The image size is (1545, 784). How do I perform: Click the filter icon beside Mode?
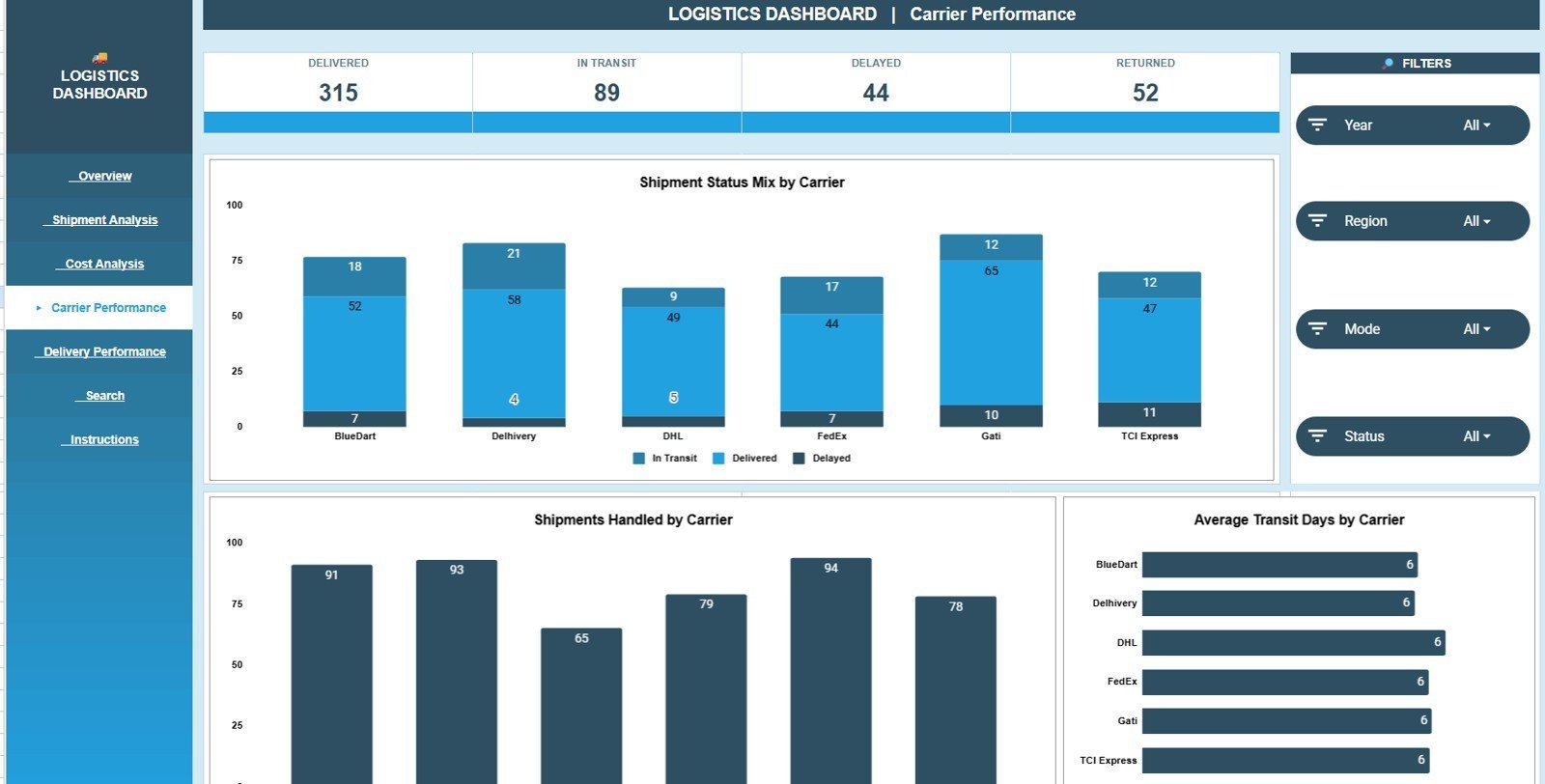(1317, 329)
